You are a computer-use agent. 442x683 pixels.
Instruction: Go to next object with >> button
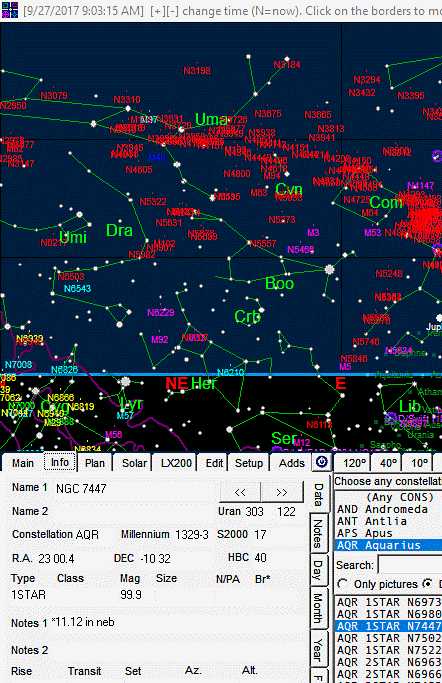[x=282, y=492]
